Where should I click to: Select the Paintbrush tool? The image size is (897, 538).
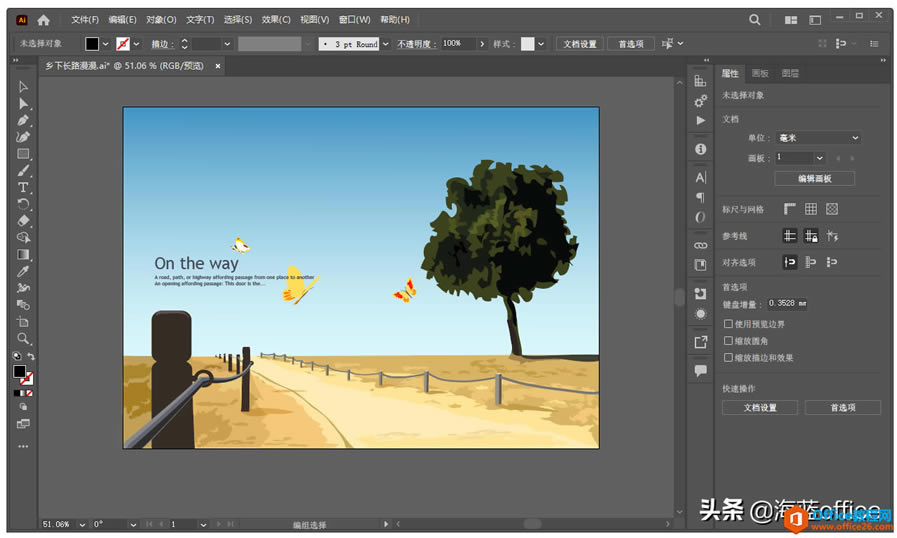(x=23, y=171)
